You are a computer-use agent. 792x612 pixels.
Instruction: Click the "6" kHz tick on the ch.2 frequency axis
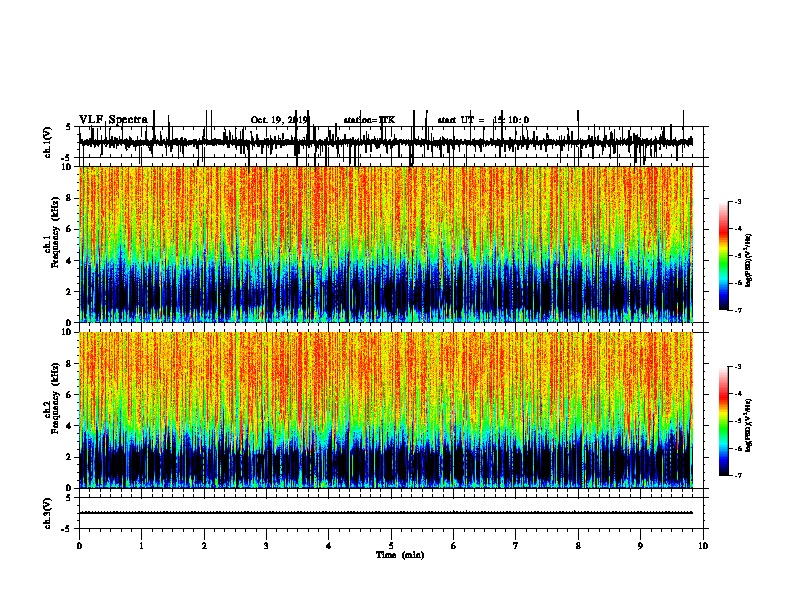(x=69, y=395)
